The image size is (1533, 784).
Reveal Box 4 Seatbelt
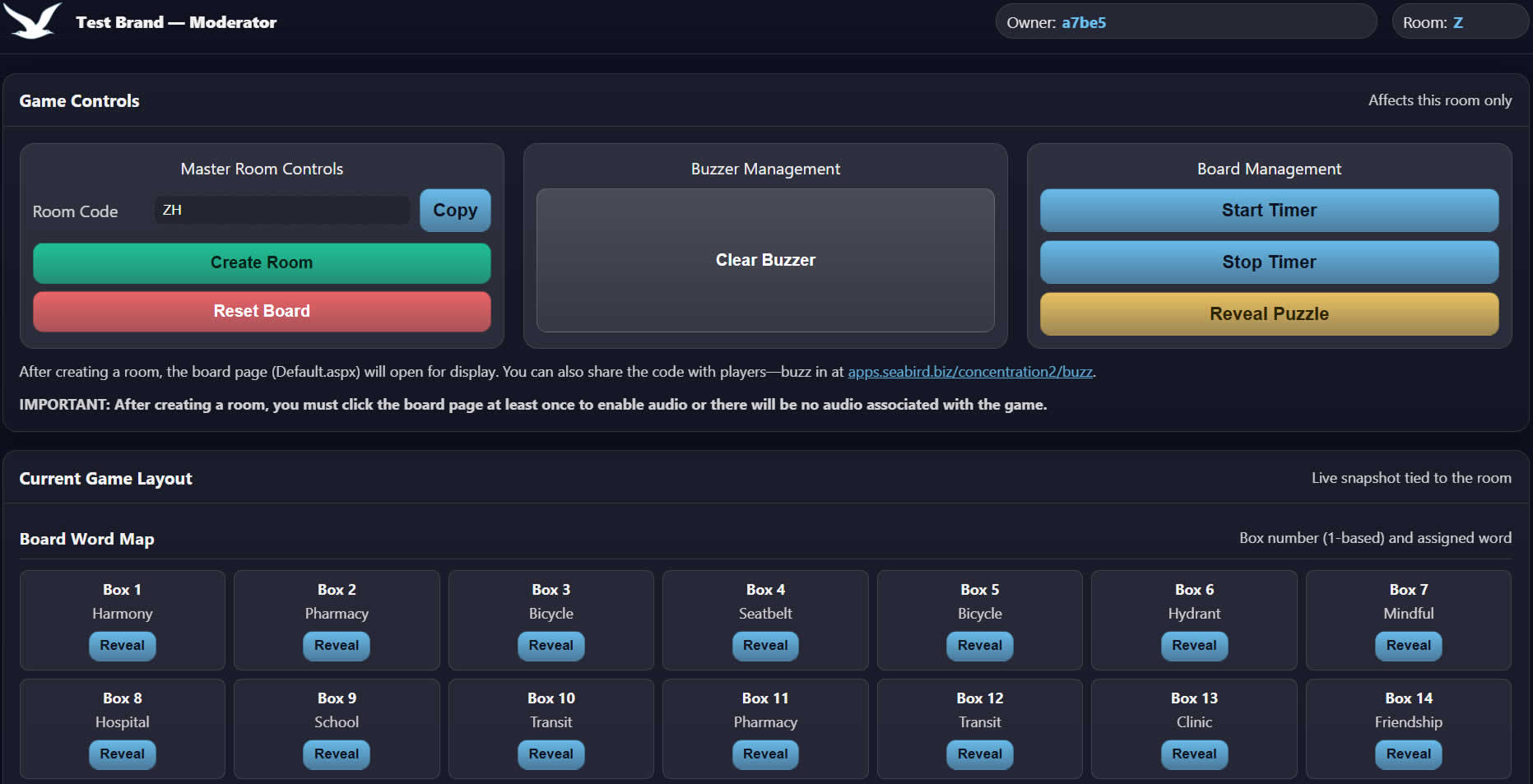[764, 646]
